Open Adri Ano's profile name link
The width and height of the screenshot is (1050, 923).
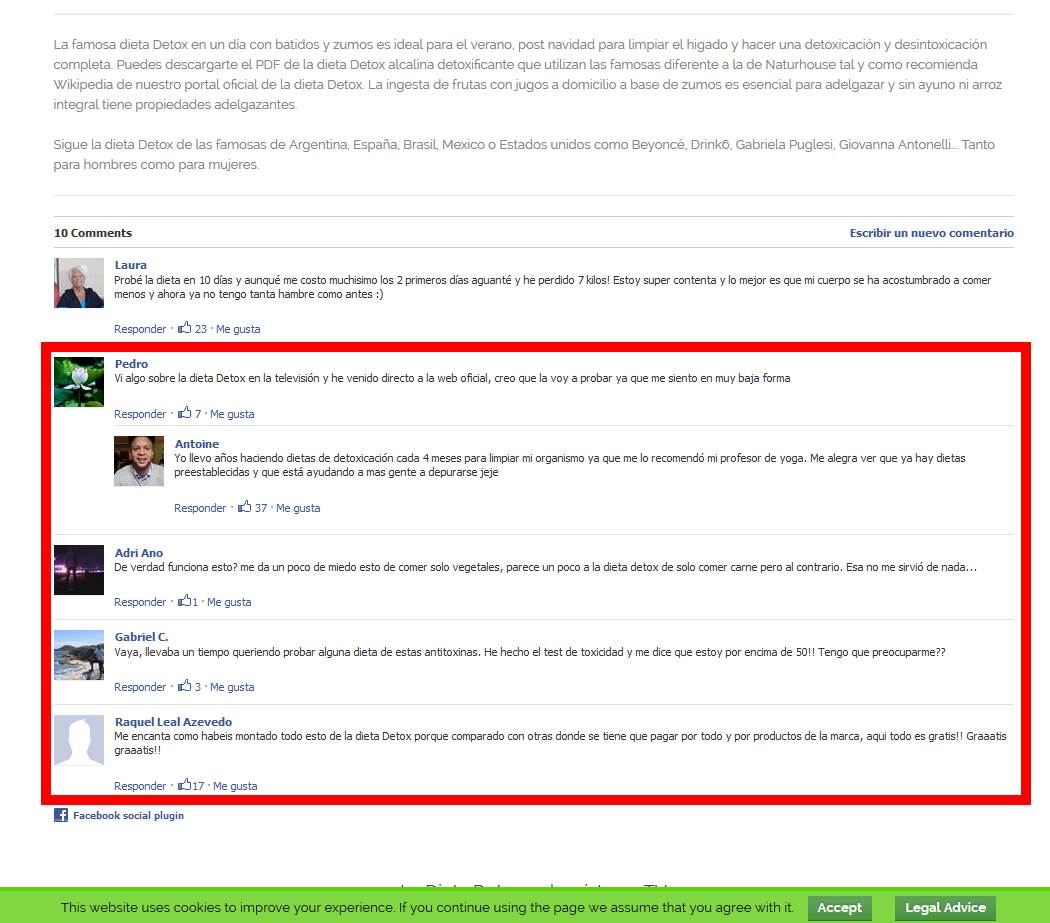[139, 553]
